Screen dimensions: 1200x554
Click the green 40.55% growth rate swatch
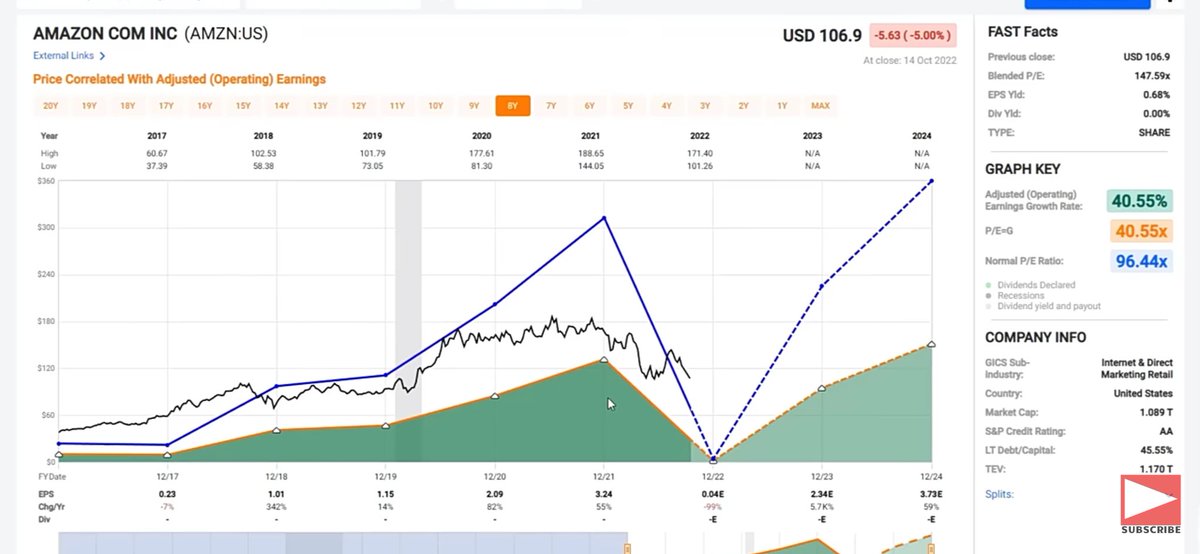click(1139, 201)
